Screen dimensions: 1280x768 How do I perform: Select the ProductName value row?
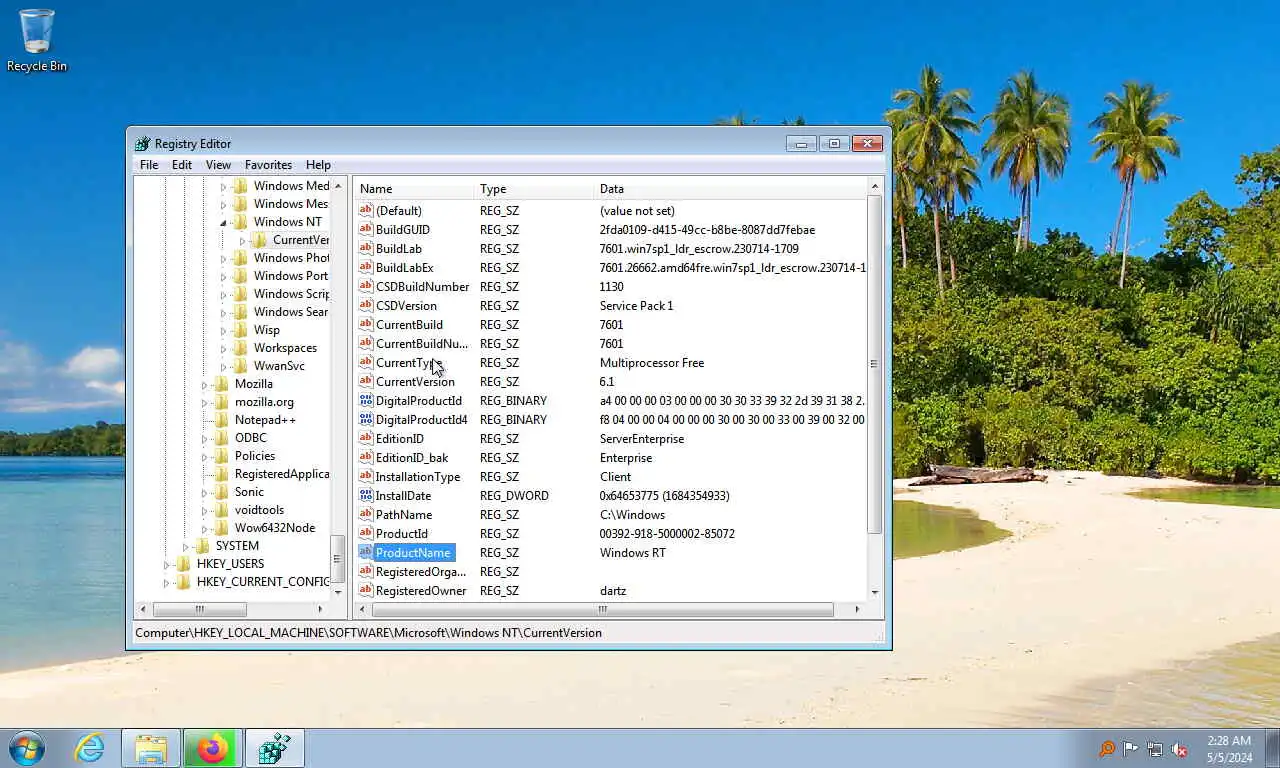point(612,553)
